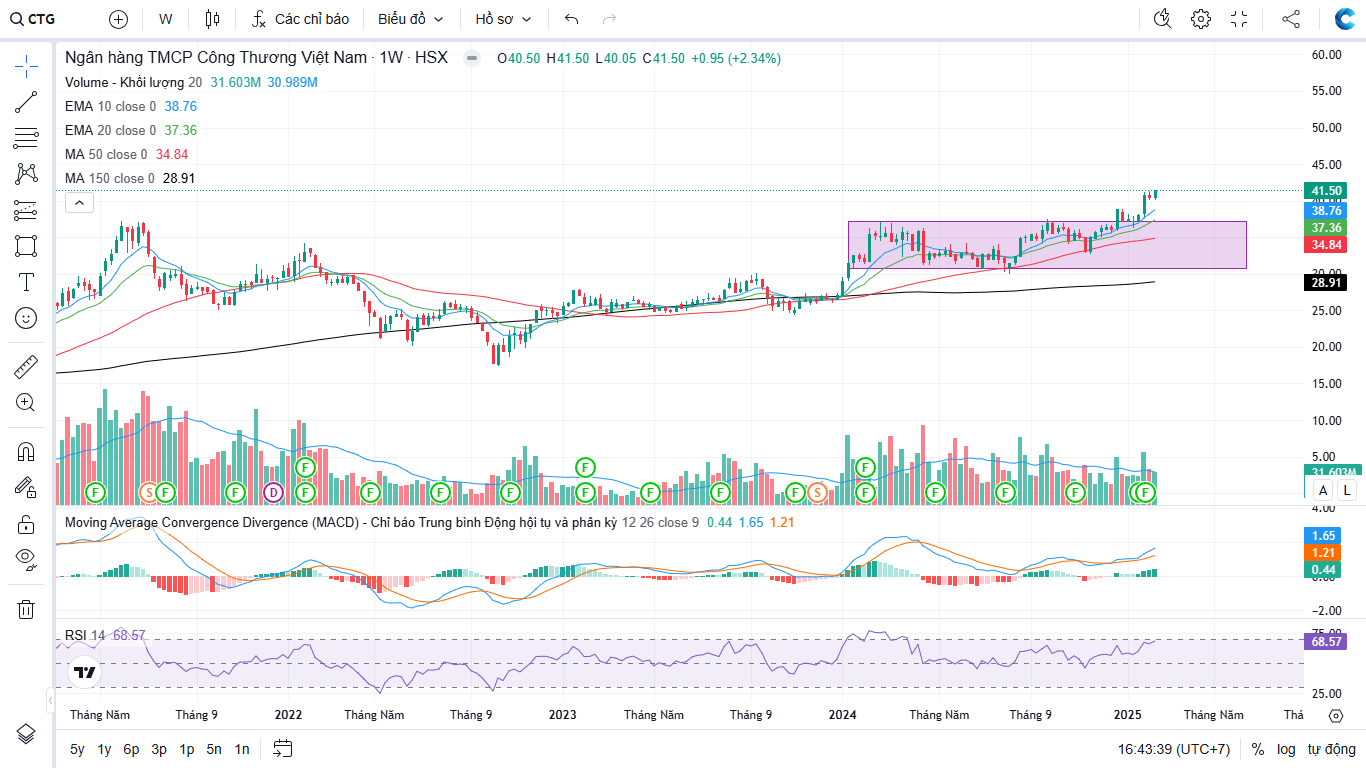
Task: Click the green 41.50 last price label
Action: pyautogui.click(x=1326, y=191)
